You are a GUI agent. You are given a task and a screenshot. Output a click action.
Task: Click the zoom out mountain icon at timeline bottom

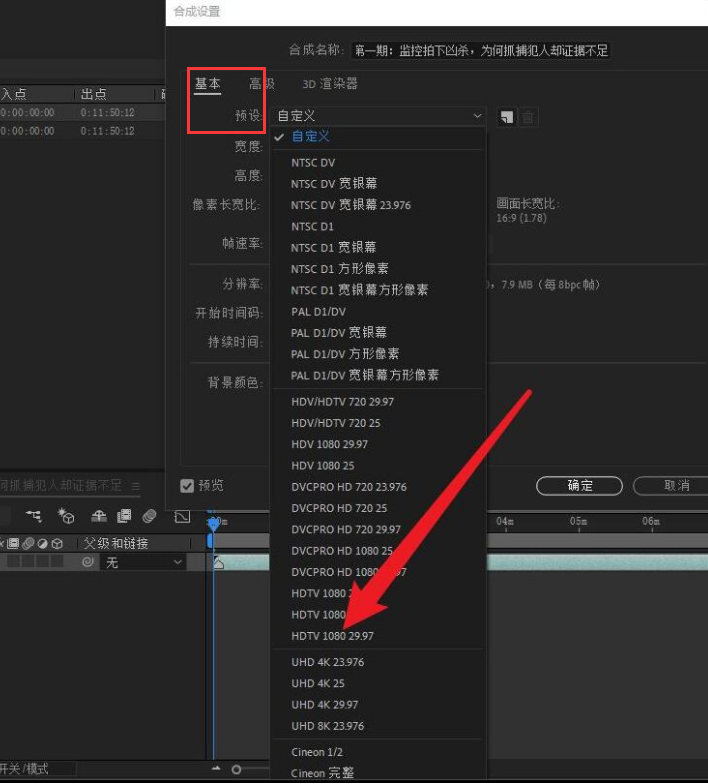pyautogui.click(x=216, y=768)
